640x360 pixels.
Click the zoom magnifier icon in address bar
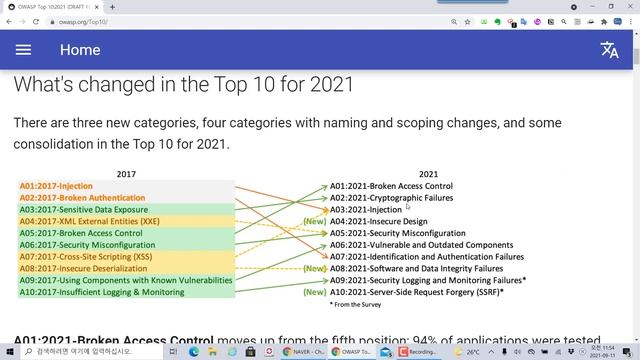coord(454,22)
